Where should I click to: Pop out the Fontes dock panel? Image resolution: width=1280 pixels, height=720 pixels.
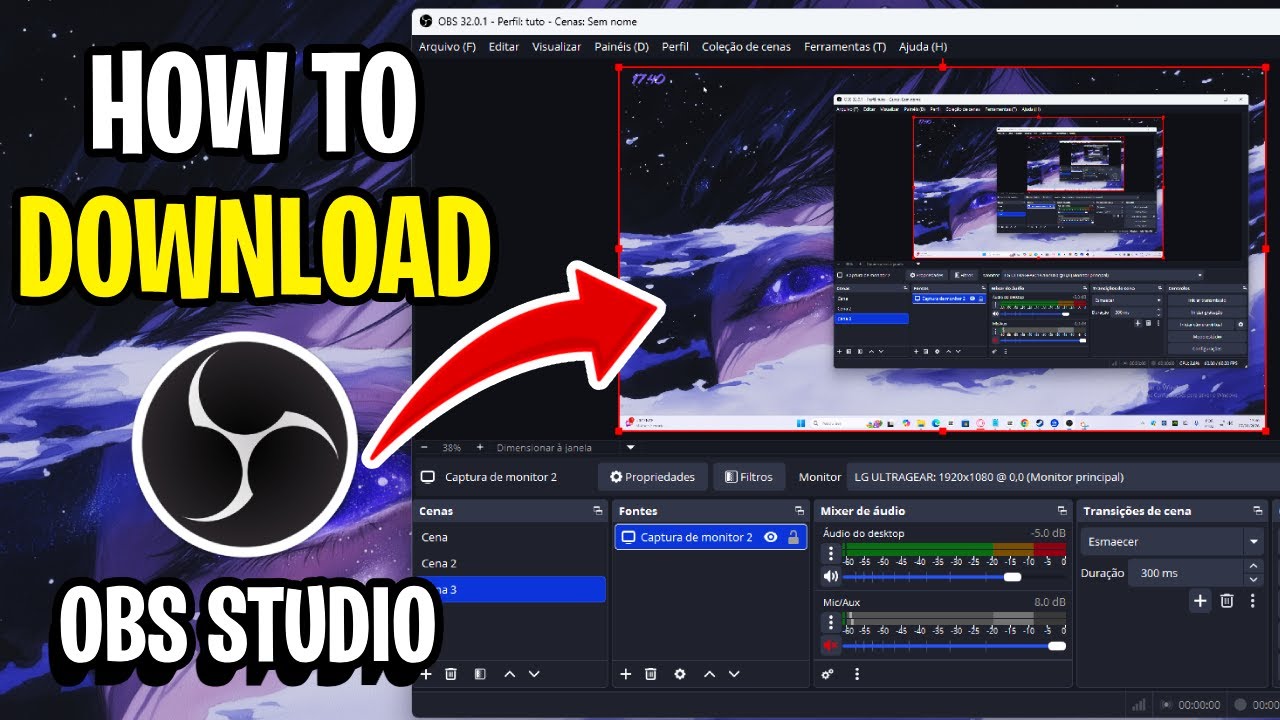(x=799, y=511)
